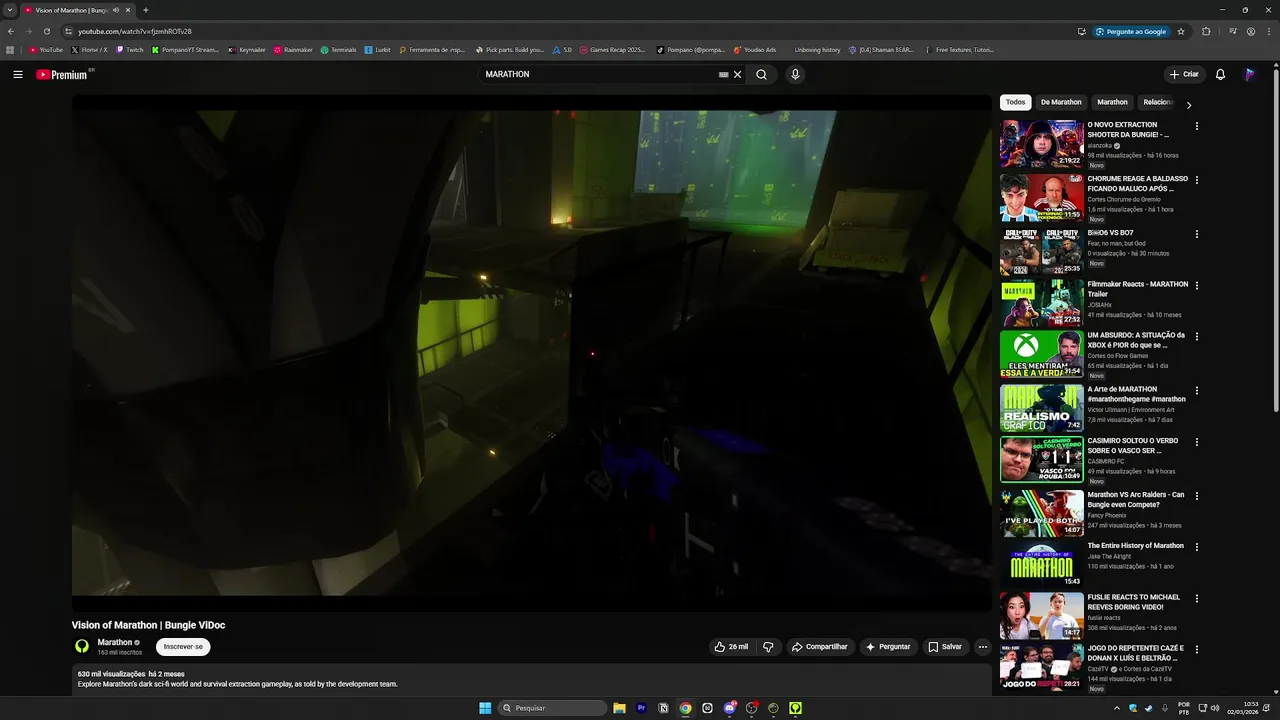Image resolution: width=1280 pixels, height=720 pixels.
Task: Click the Perguntar ask button
Action: 888,647
